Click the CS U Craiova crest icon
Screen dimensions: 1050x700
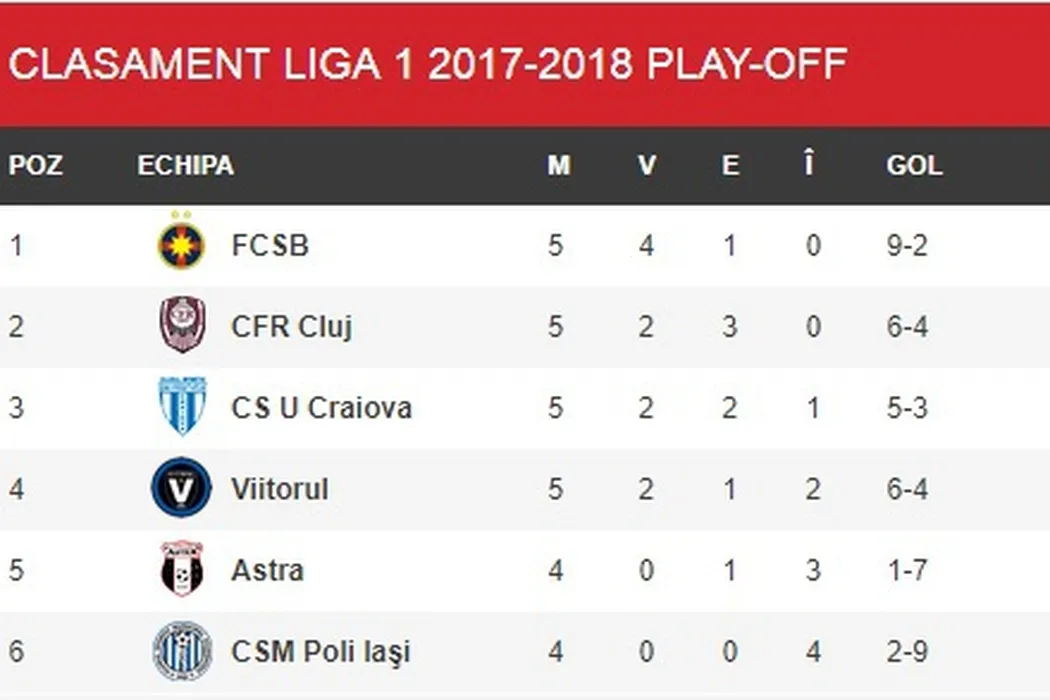[182, 407]
